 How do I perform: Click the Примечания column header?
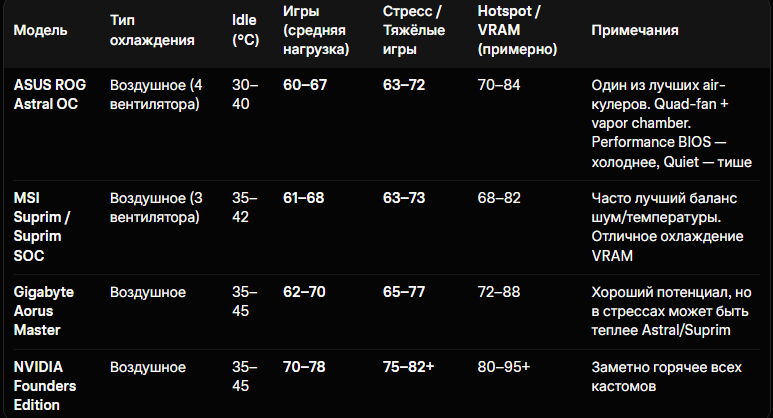pos(634,31)
